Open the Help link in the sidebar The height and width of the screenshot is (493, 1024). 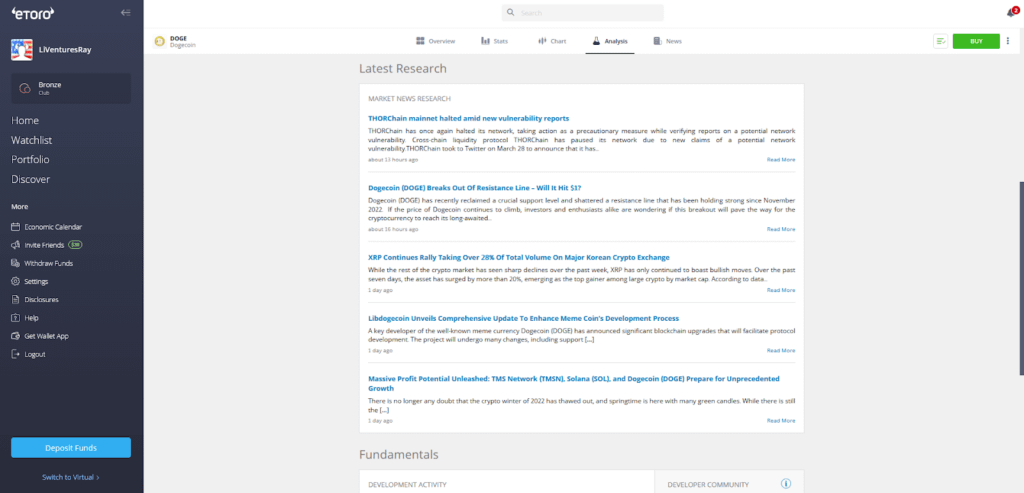[x=31, y=318]
